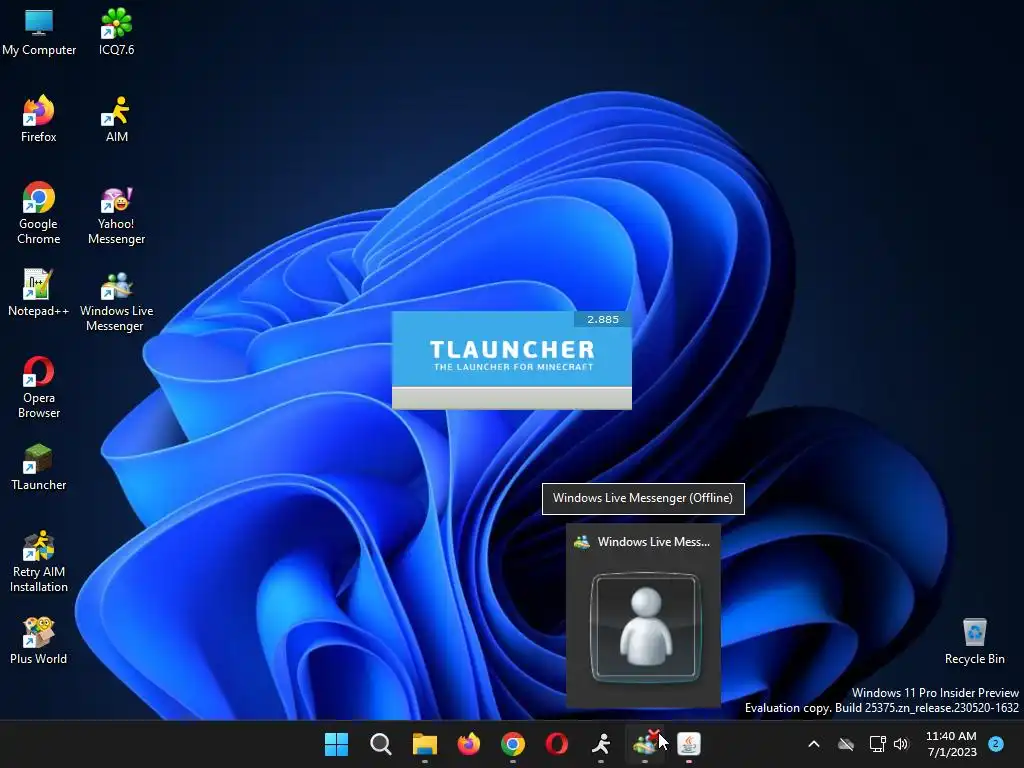Open the My Computer desktop icon
This screenshot has width=1024, height=768.
click(x=39, y=33)
